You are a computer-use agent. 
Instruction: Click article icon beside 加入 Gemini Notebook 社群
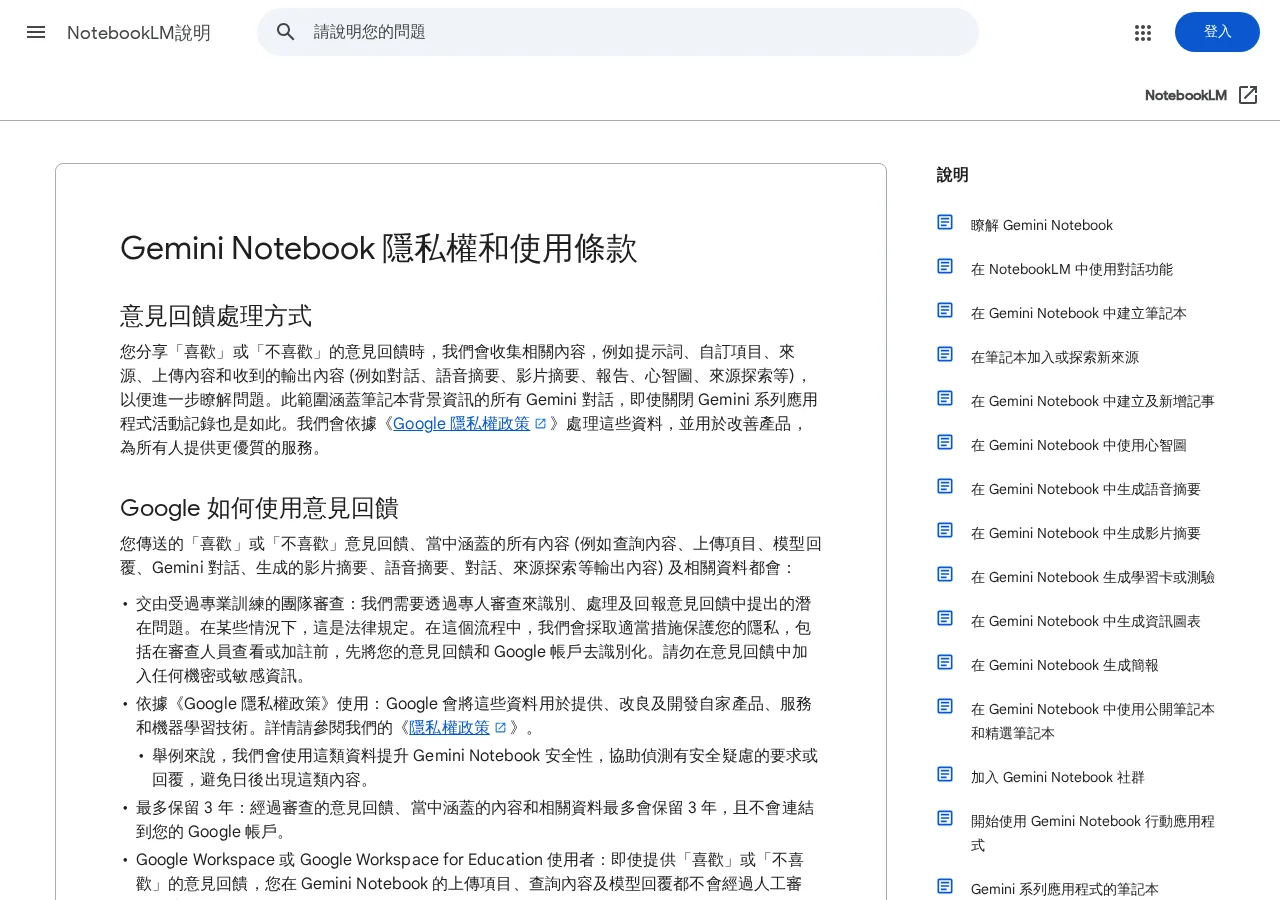pos(945,774)
